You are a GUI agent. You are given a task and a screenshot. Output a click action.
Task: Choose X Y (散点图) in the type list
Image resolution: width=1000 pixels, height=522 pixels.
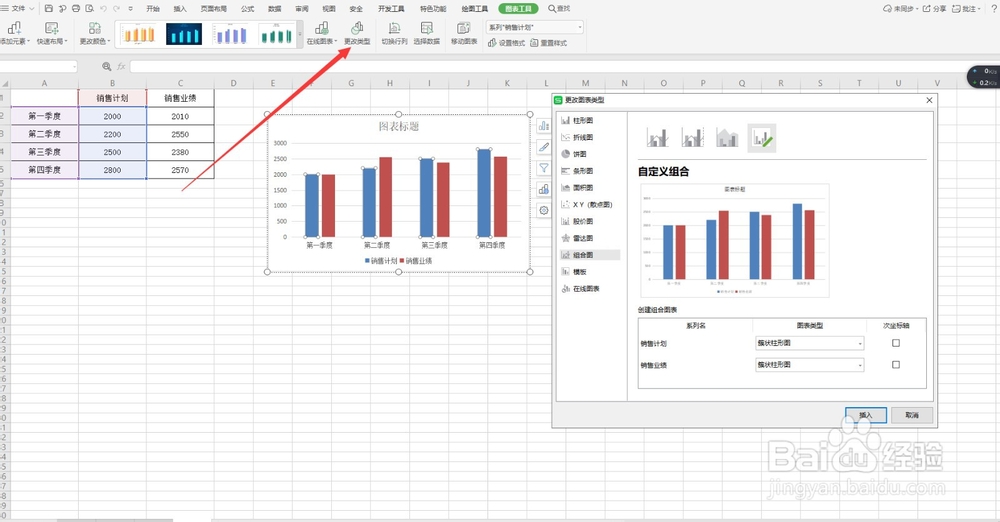587,204
